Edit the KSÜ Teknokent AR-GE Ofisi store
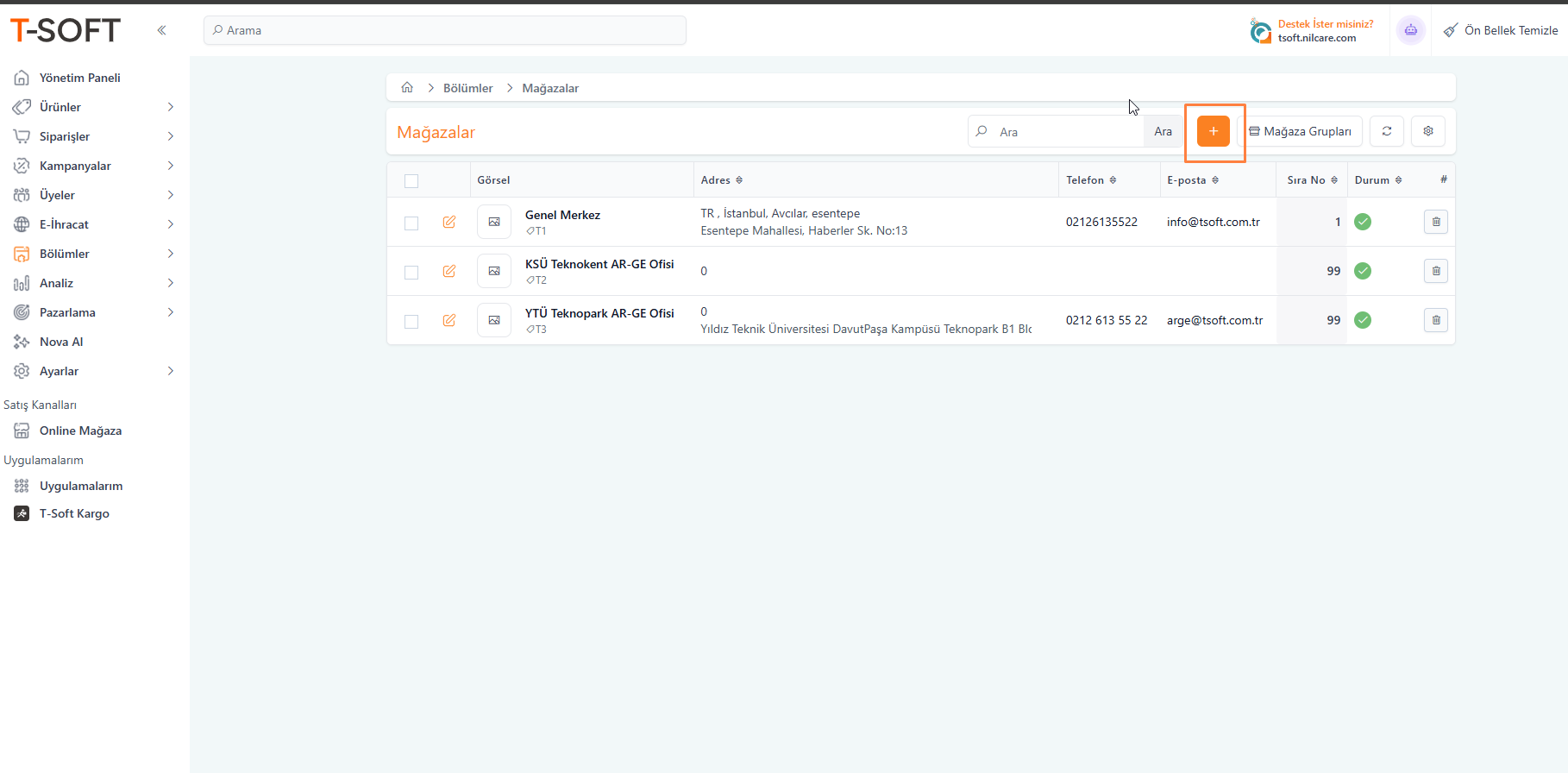The image size is (1568, 773). (449, 271)
